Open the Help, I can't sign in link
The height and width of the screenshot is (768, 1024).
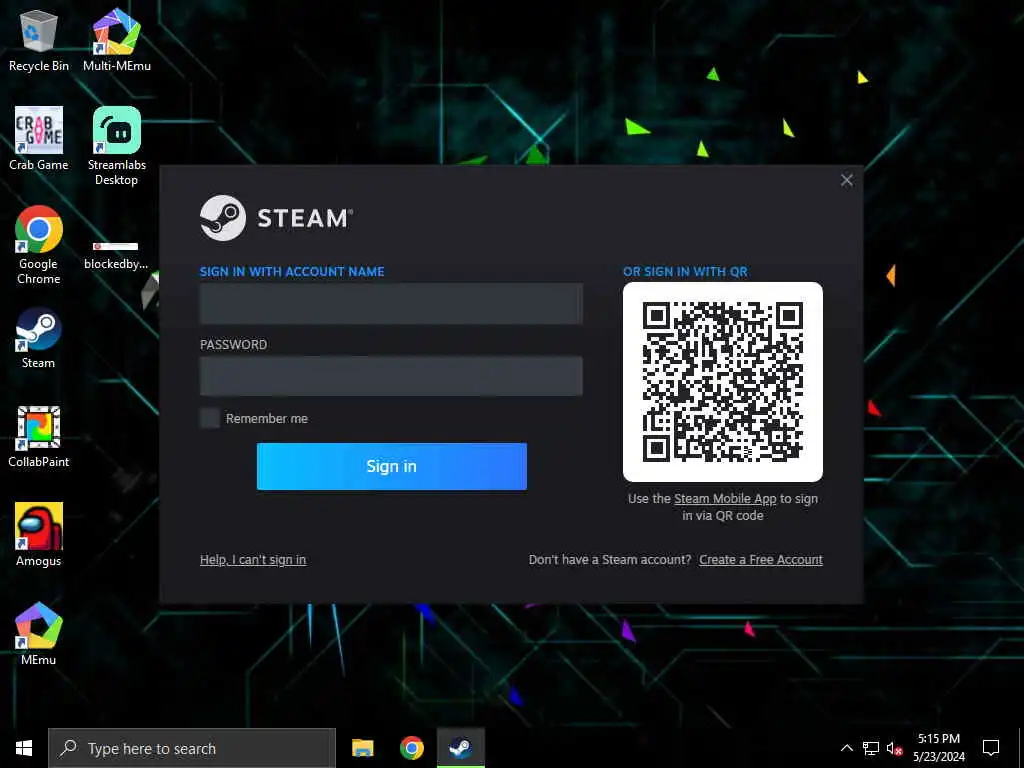pyautogui.click(x=253, y=560)
